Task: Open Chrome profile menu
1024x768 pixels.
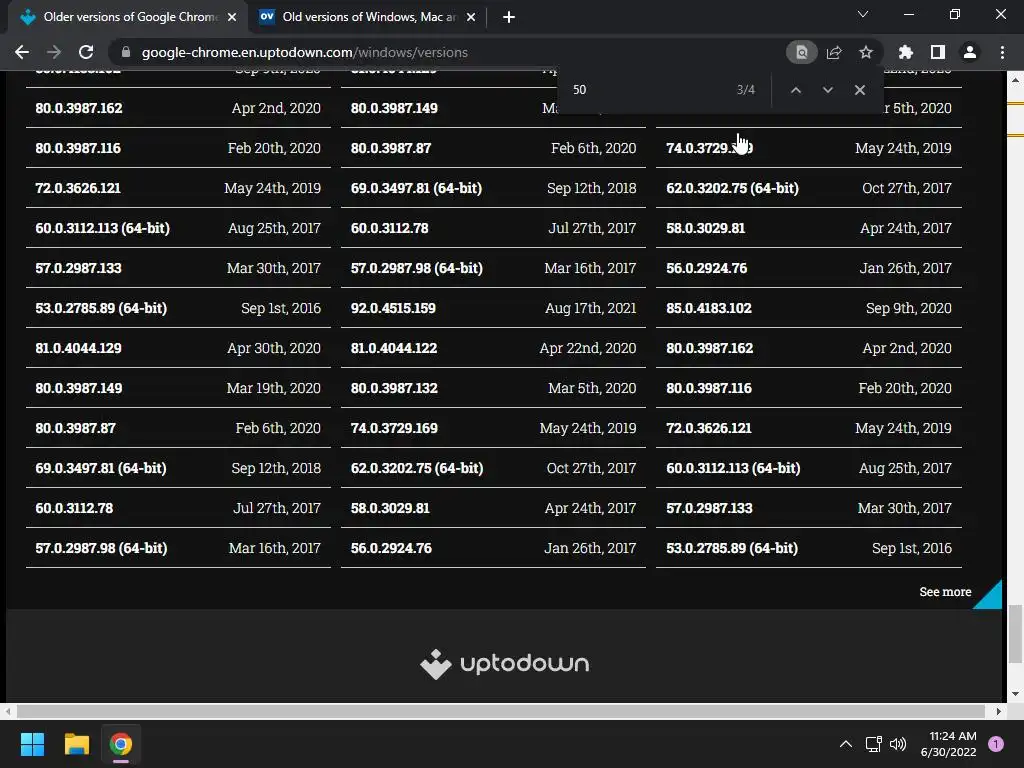Action: (x=970, y=52)
